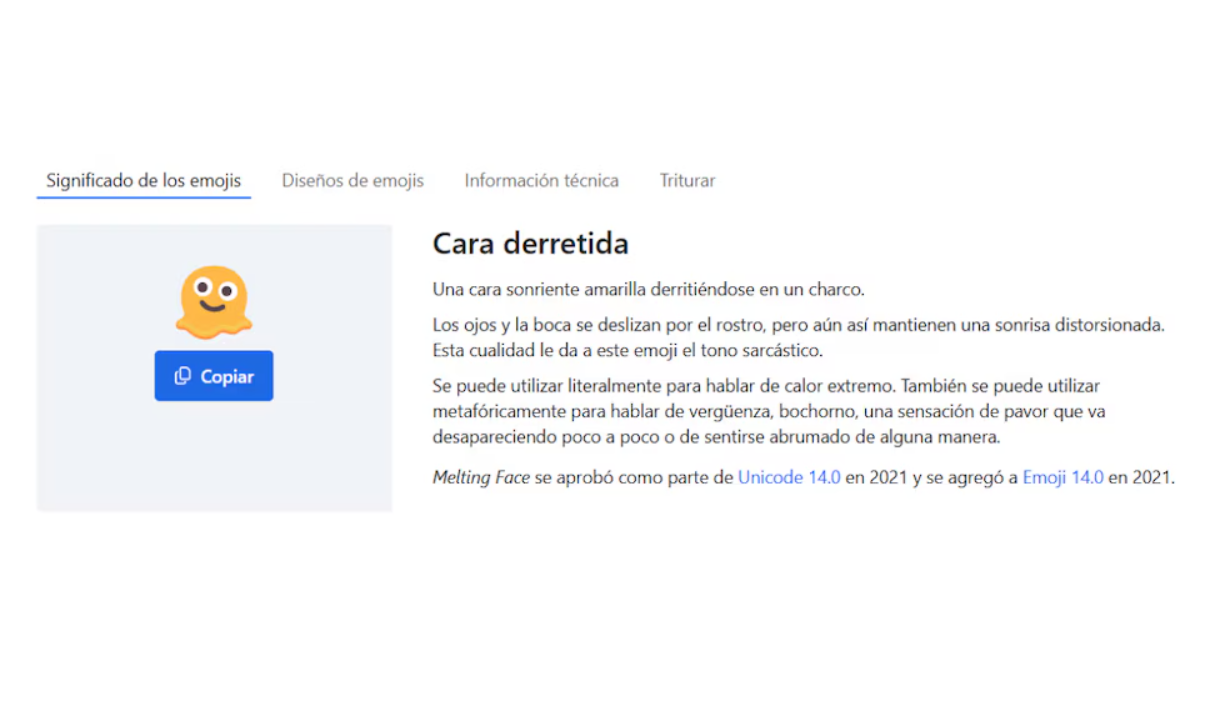Click the orange melted puddle of the emoji
Screen dimensions: 1232x713
(215, 328)
